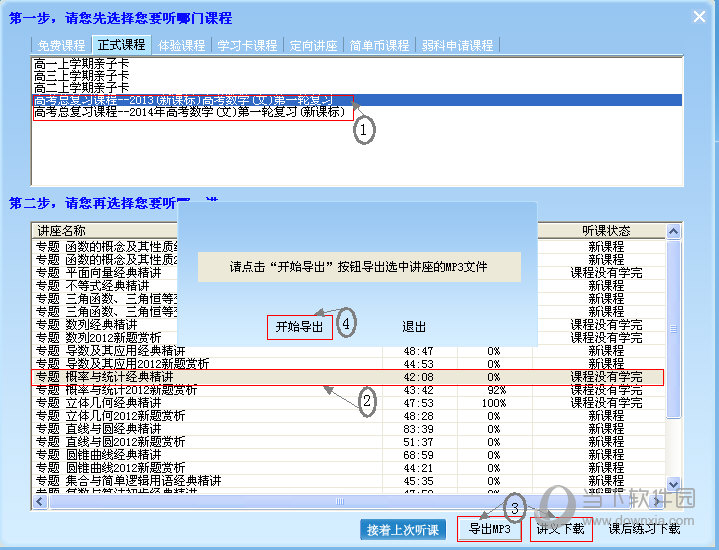The height and width of the screenshot is (550, 719).
Task: Open the 简单币课程 tab
Action: click(380, 46)
